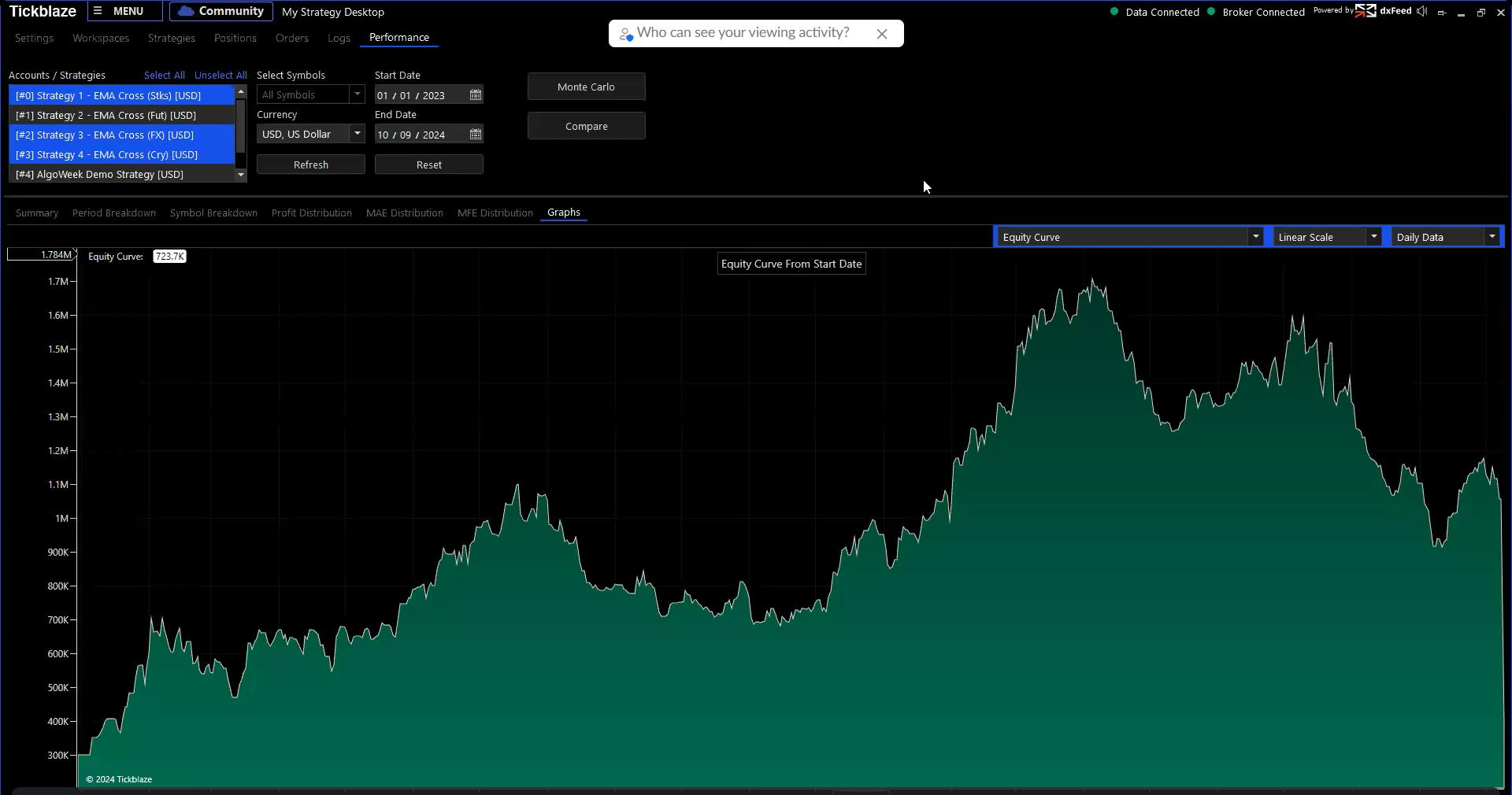Switch to the Period Breakdown tab
This screenshot has height=795, width=1512.
[x=114, y=213]
